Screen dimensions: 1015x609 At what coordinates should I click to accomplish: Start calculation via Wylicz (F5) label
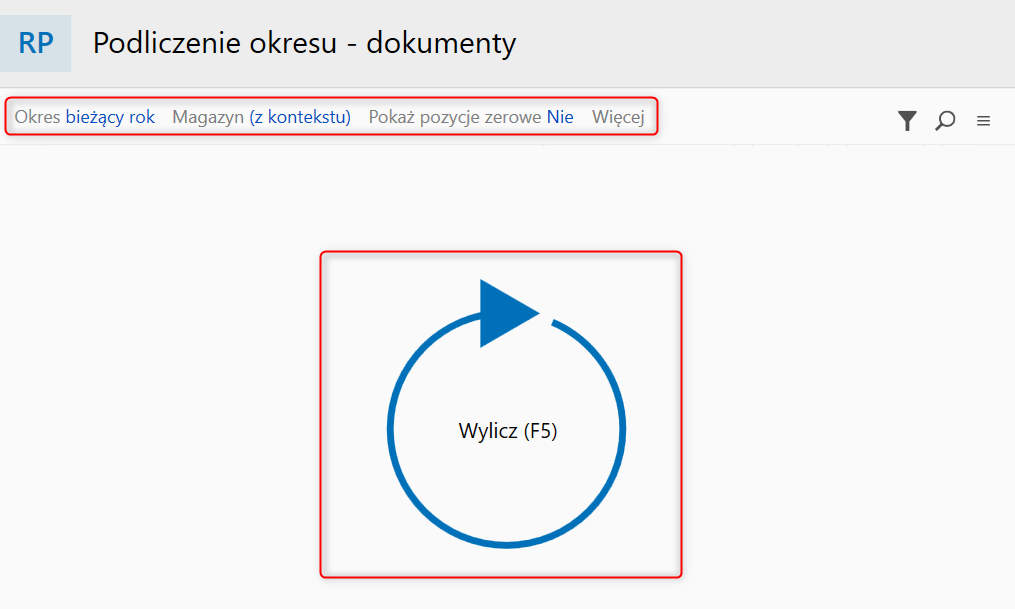pos(508,431)
